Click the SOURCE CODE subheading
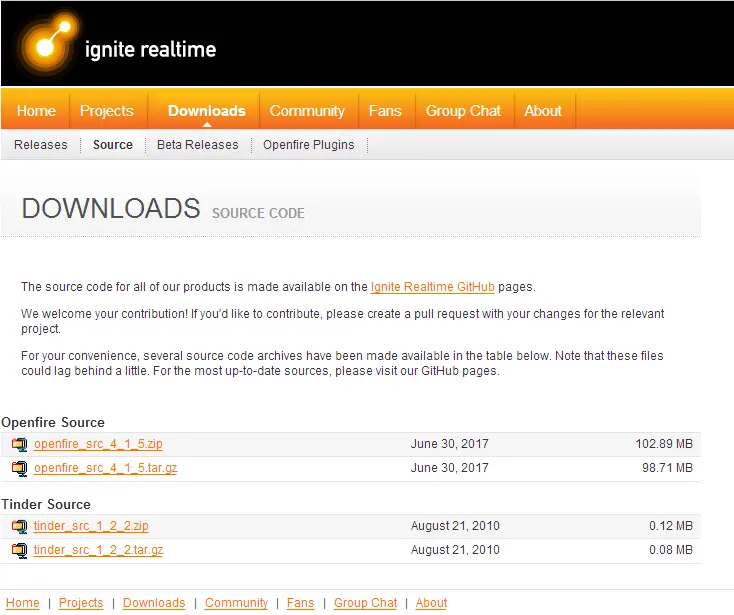The width and height of the screenshot is (734, 615). point(258,213)
